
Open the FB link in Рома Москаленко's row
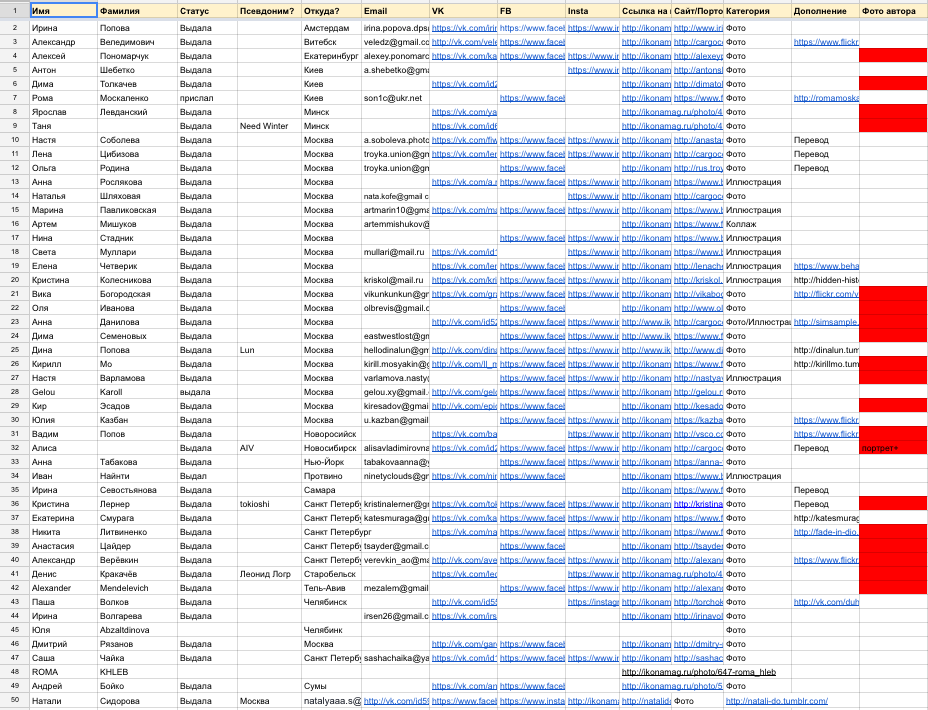pos(532,98)
